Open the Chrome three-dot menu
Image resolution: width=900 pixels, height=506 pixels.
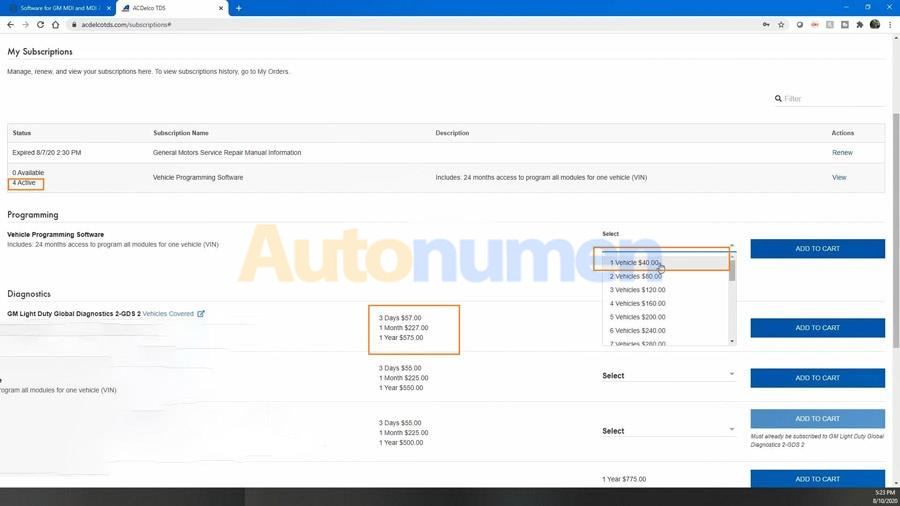point(890,25)
